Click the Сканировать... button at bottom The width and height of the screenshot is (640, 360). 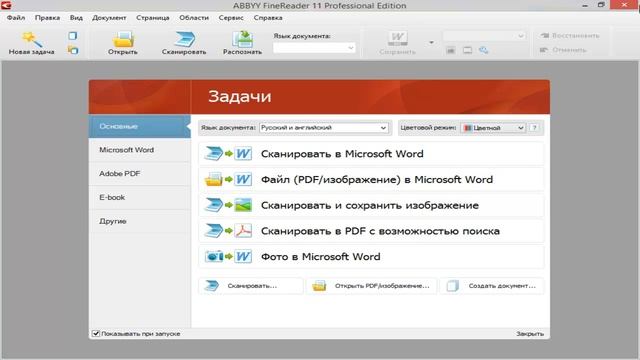coord(251,286)
